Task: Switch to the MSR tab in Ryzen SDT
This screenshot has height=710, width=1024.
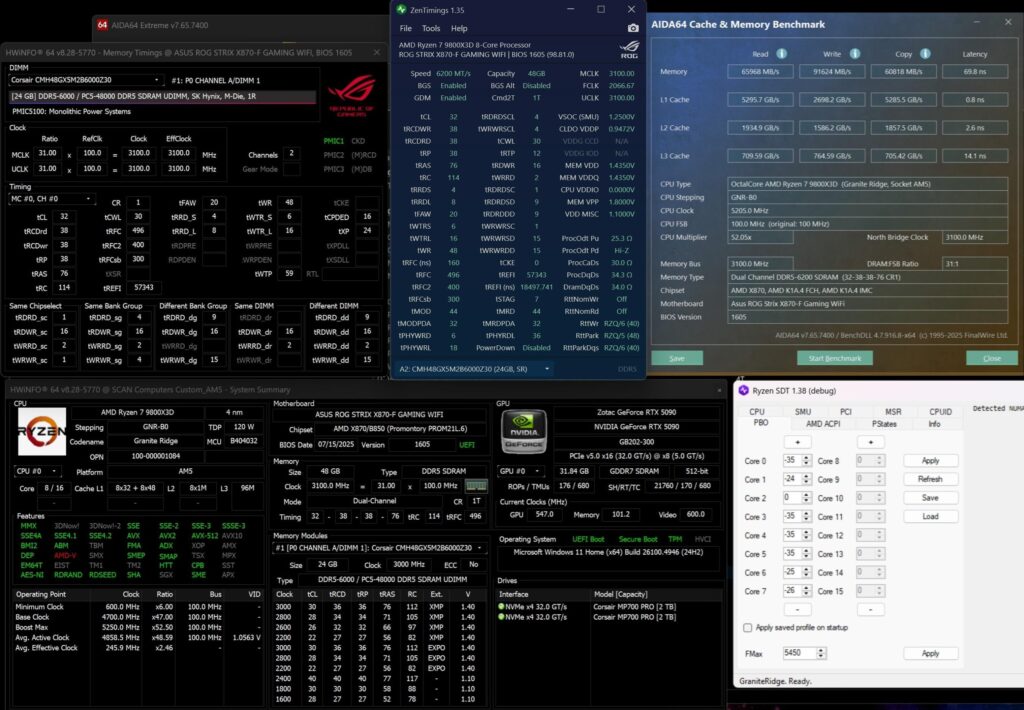Action: (x=893, y=411)
